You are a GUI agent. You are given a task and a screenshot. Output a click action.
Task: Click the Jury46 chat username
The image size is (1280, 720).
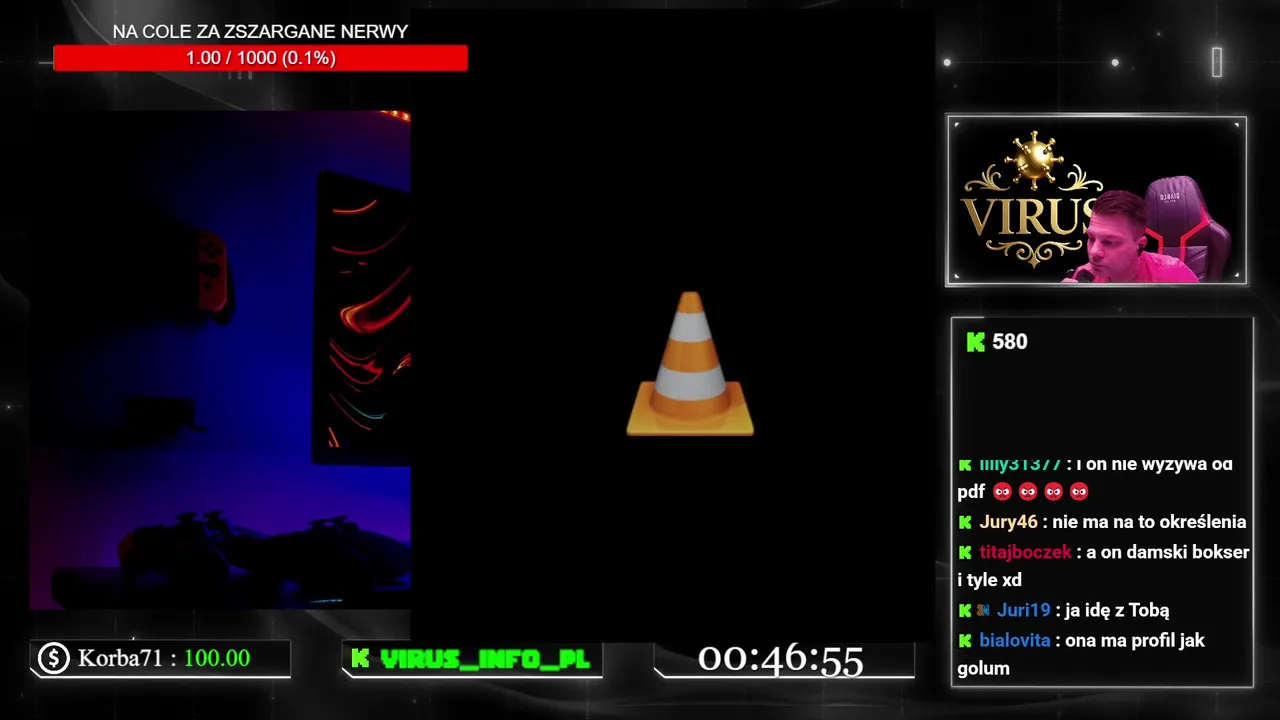pyautogui.click(x=1008, y=522)
